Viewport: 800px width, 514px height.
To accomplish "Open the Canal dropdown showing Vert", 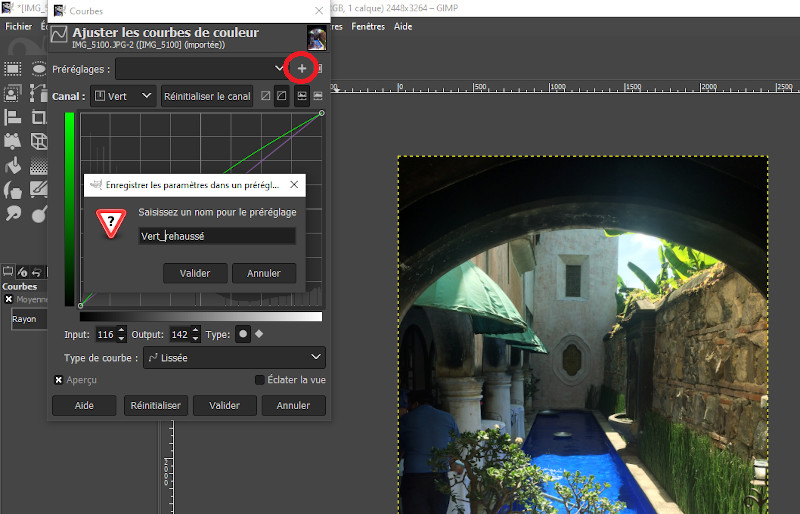I will (124, 96).
